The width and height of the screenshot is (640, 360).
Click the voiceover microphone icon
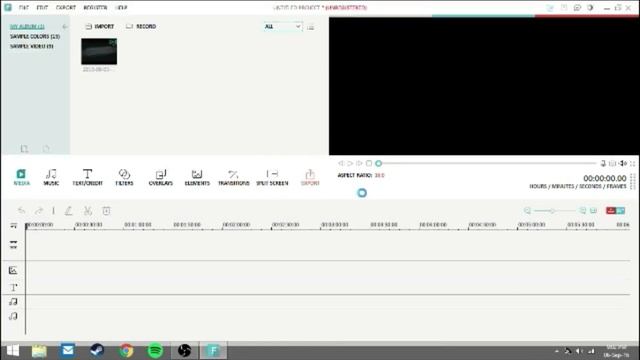point(603,163)
